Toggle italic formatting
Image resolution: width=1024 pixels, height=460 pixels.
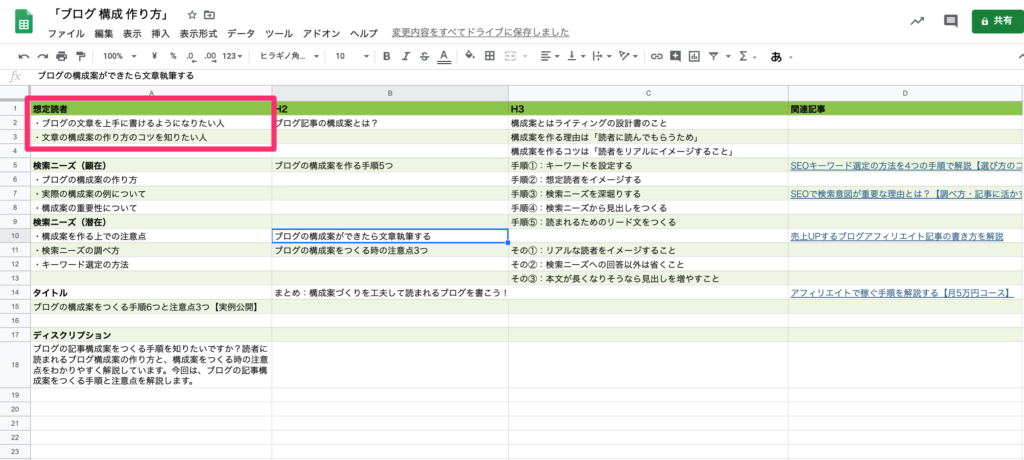coord(406,56)
